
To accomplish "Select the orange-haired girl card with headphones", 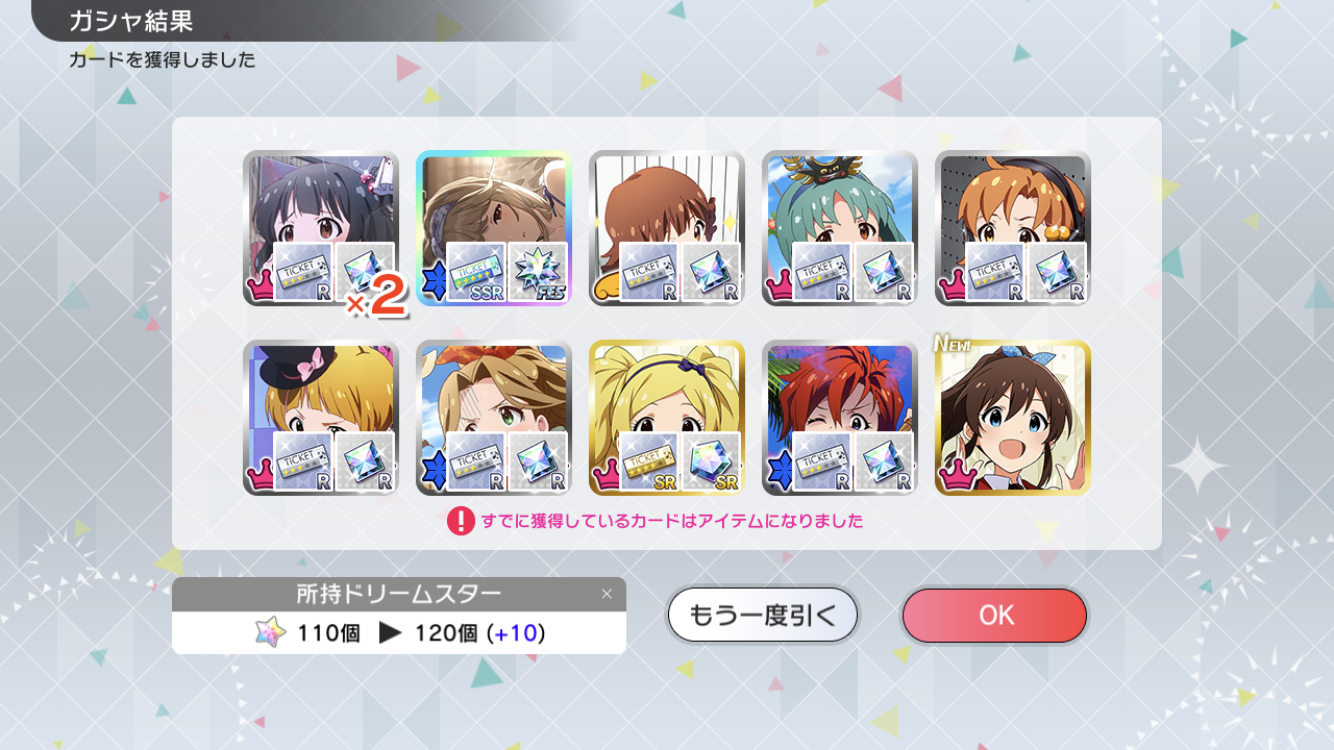I will point(1012,228).
